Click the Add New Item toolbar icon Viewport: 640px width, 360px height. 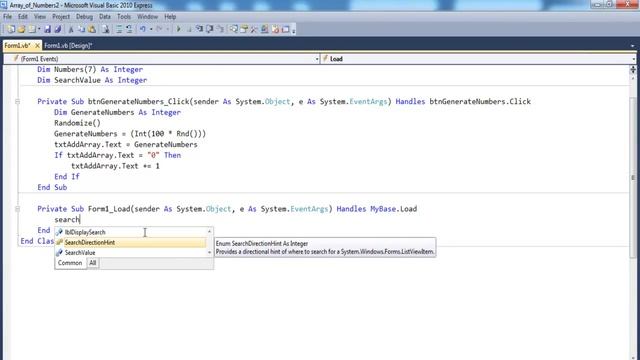[32, 29]
